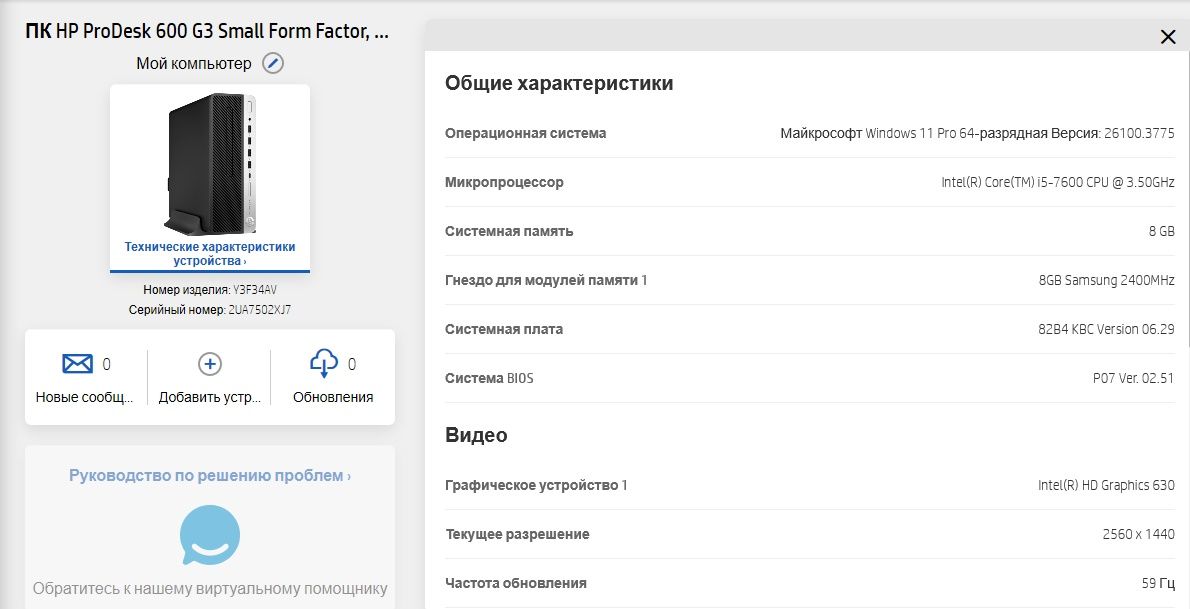Image resolution: width=1190 pixels, height=609 pixels.
Task: Click the 8GB Samsung 2400MHz value
Action: tap(1107, 280)
